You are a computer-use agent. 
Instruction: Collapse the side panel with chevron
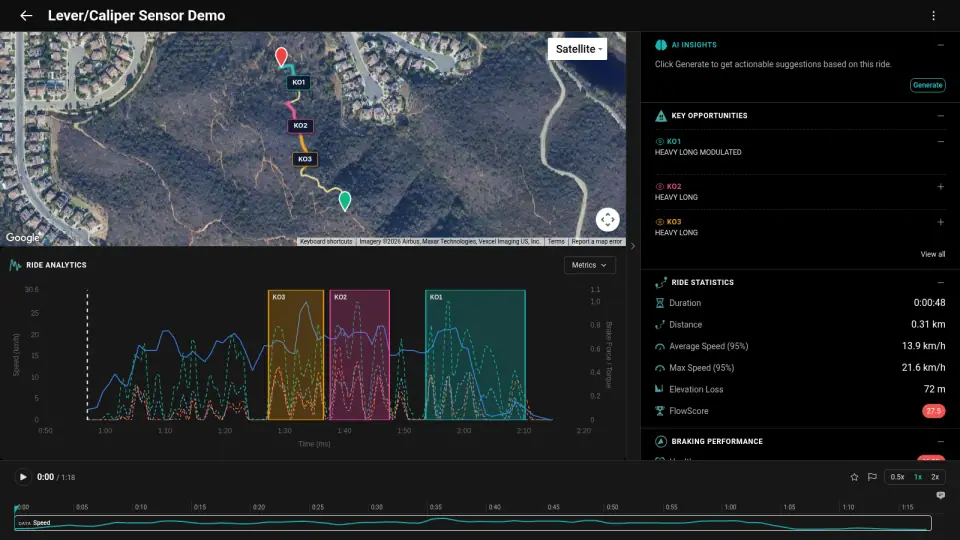click(x=633, y=246)
